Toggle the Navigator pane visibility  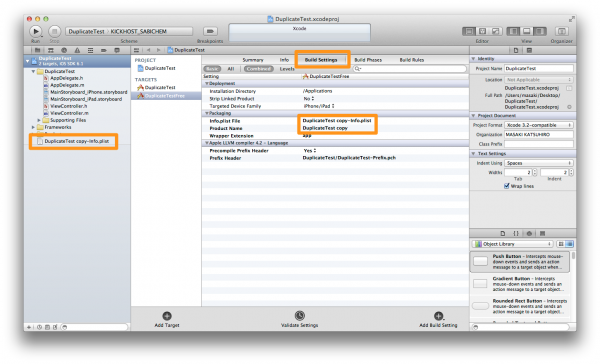pyautogui.click(x=514, y=31)
